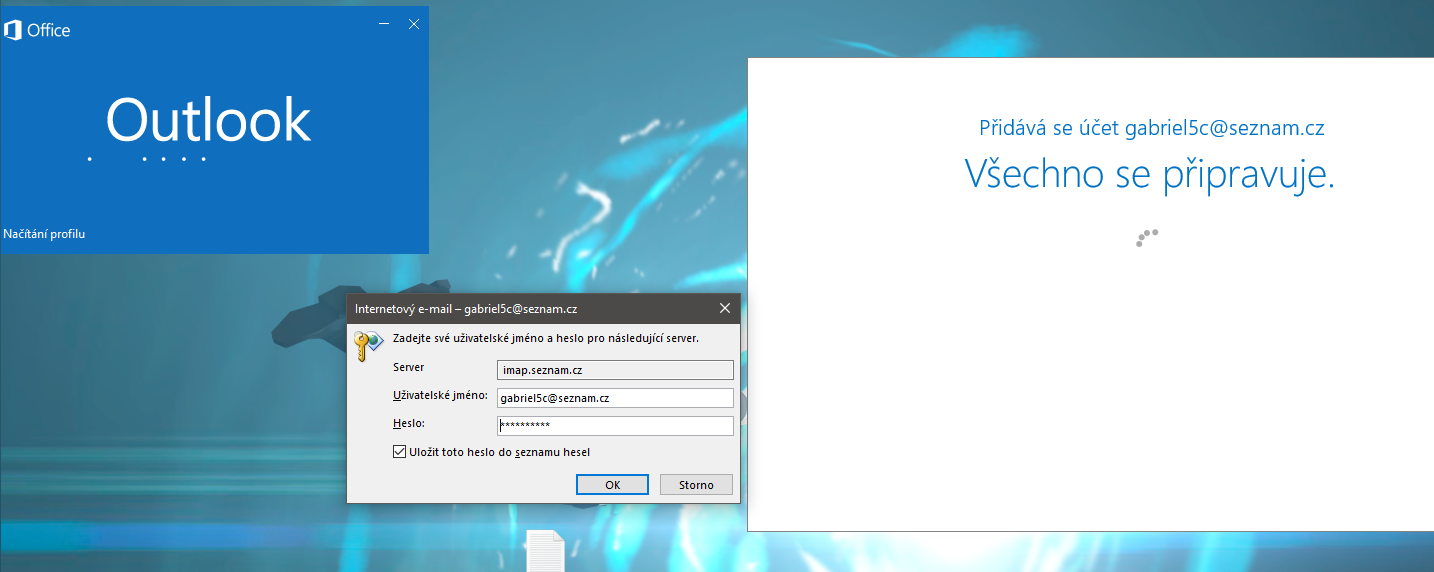
Task: Click the loading spinner in the account setup window
Action: click(1147, 238)
